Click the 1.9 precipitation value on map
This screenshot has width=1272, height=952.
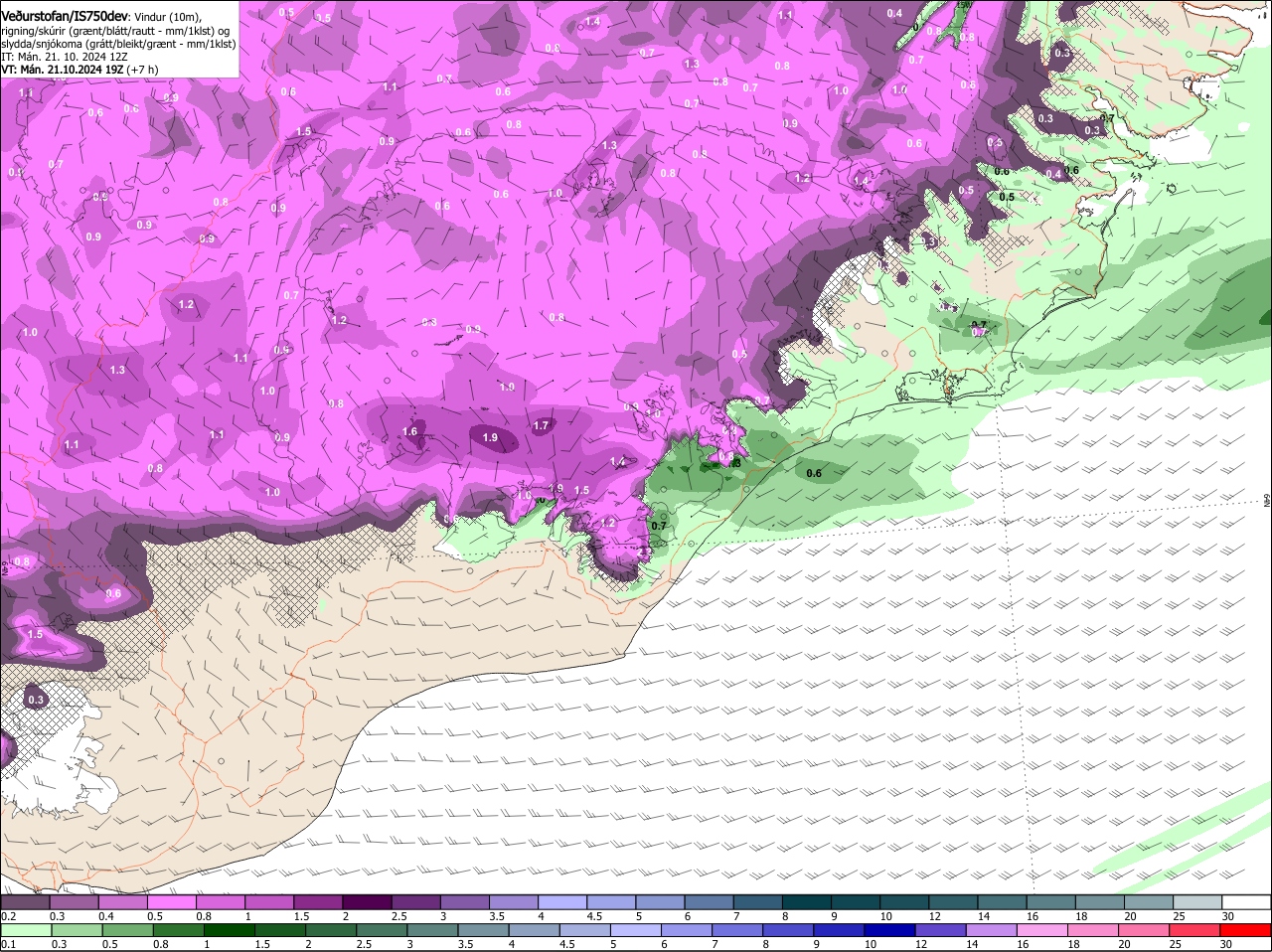pyautogui.click(x=490, y=437)
